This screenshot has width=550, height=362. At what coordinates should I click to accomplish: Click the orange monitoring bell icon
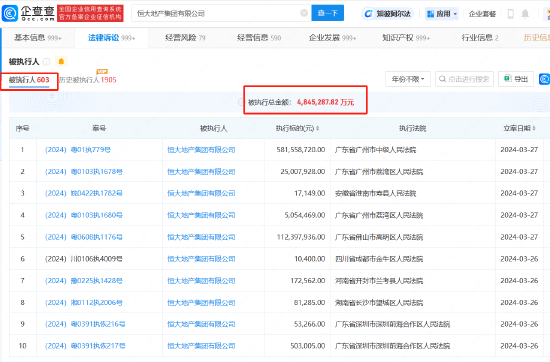[61, 62]
